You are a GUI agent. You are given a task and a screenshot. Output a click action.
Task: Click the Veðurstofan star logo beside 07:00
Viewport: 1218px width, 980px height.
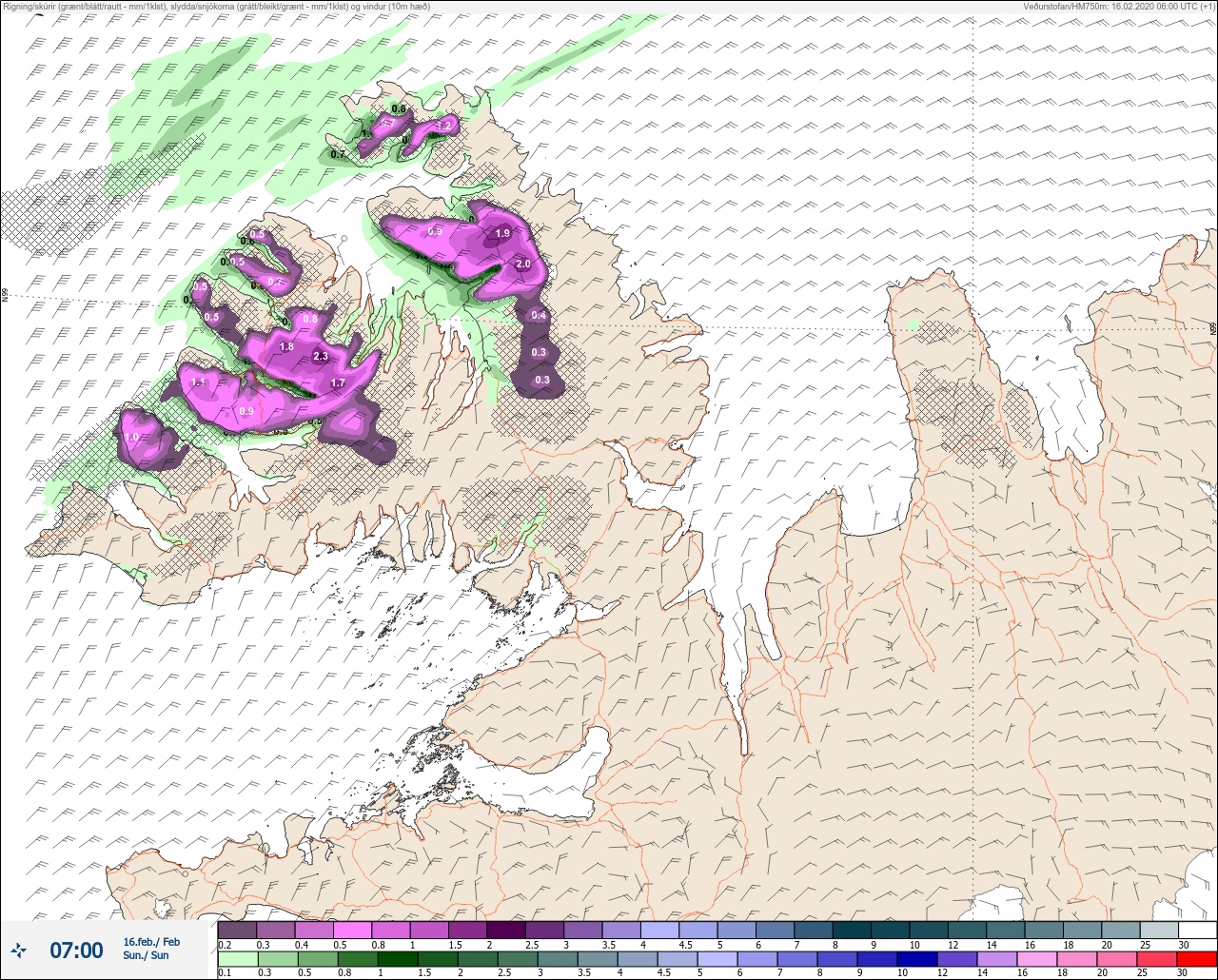pos(19,950)
